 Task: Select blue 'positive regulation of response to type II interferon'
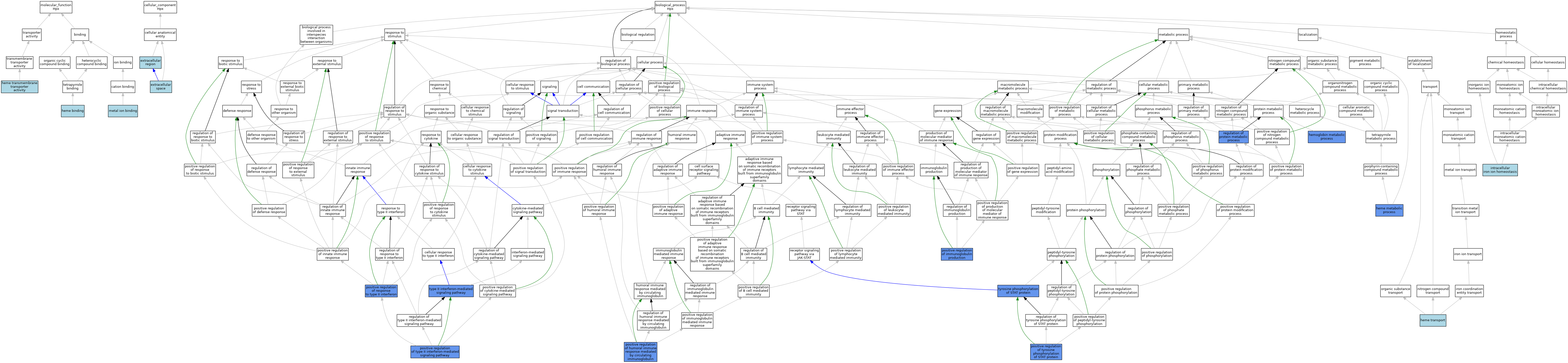(x=381, y=291)
